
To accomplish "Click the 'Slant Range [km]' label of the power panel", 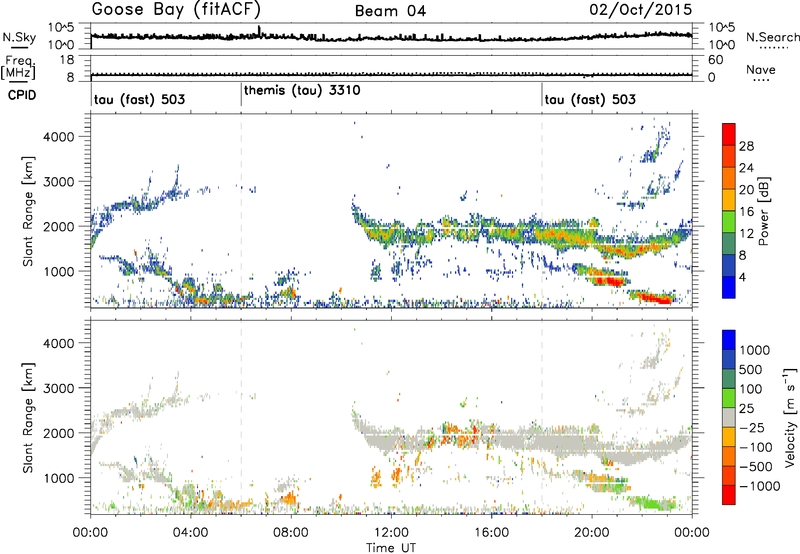I will tap(28, 211).
